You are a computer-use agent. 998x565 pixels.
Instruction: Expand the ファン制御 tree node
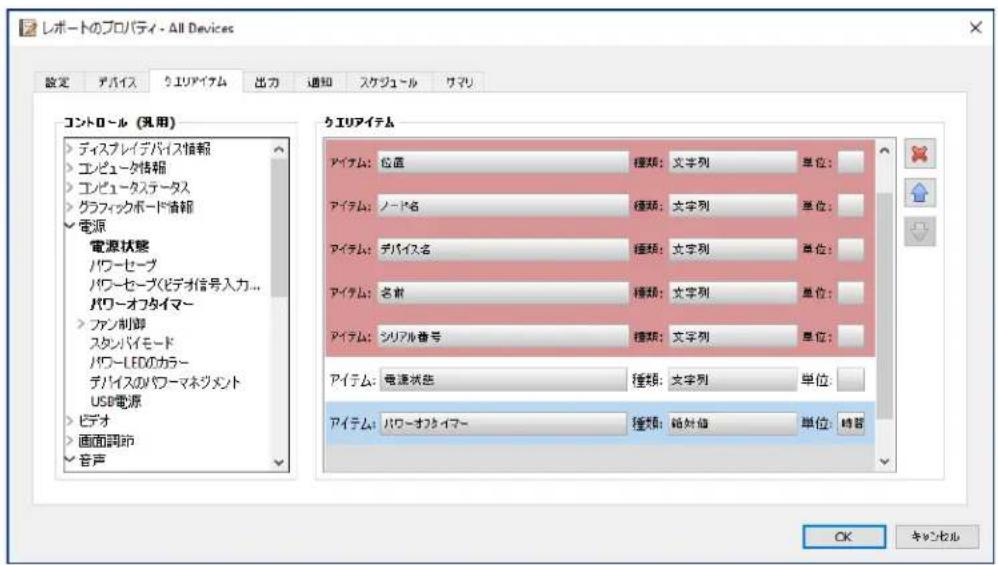81,324
